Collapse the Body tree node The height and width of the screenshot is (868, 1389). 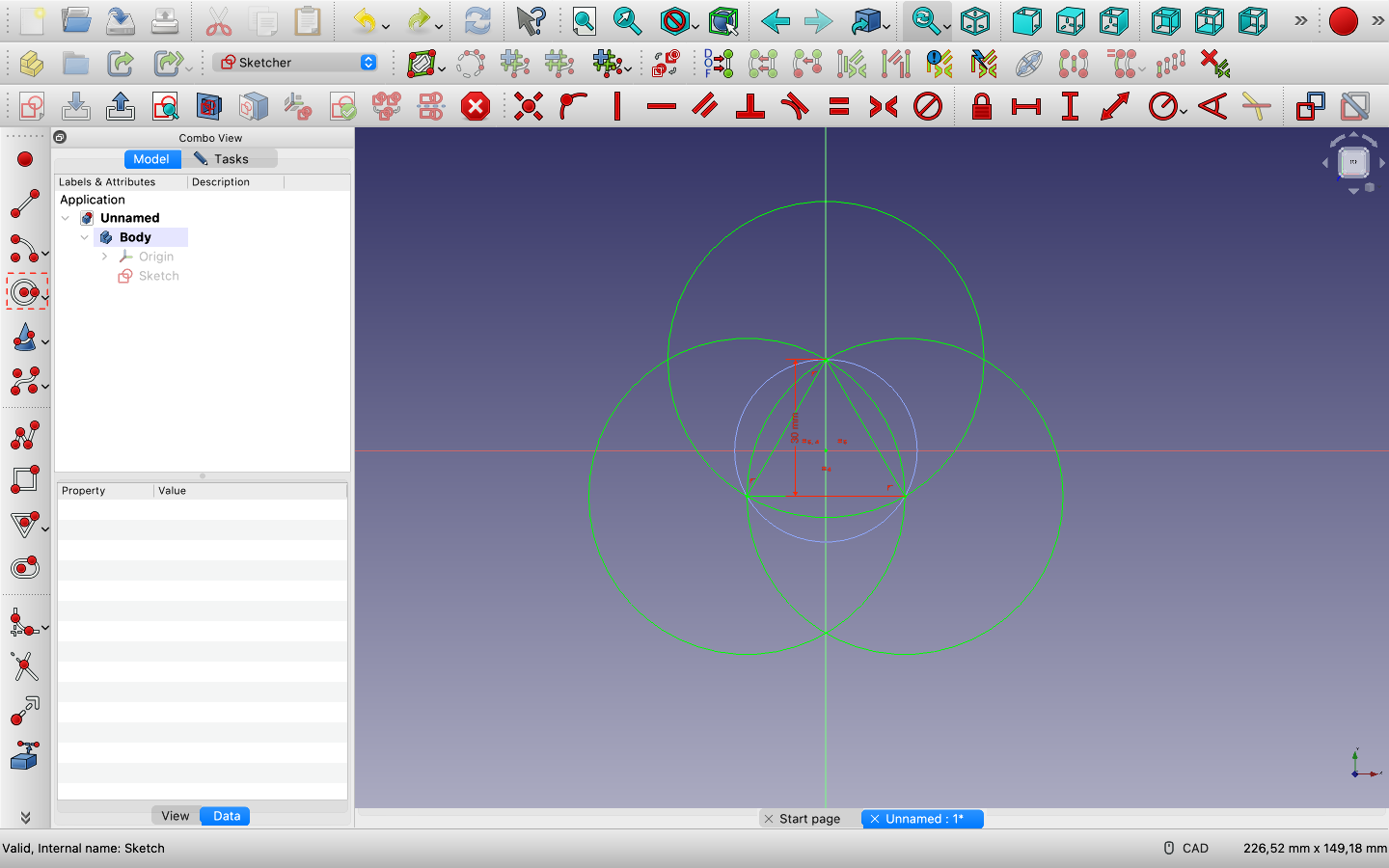tap(85, 236)
